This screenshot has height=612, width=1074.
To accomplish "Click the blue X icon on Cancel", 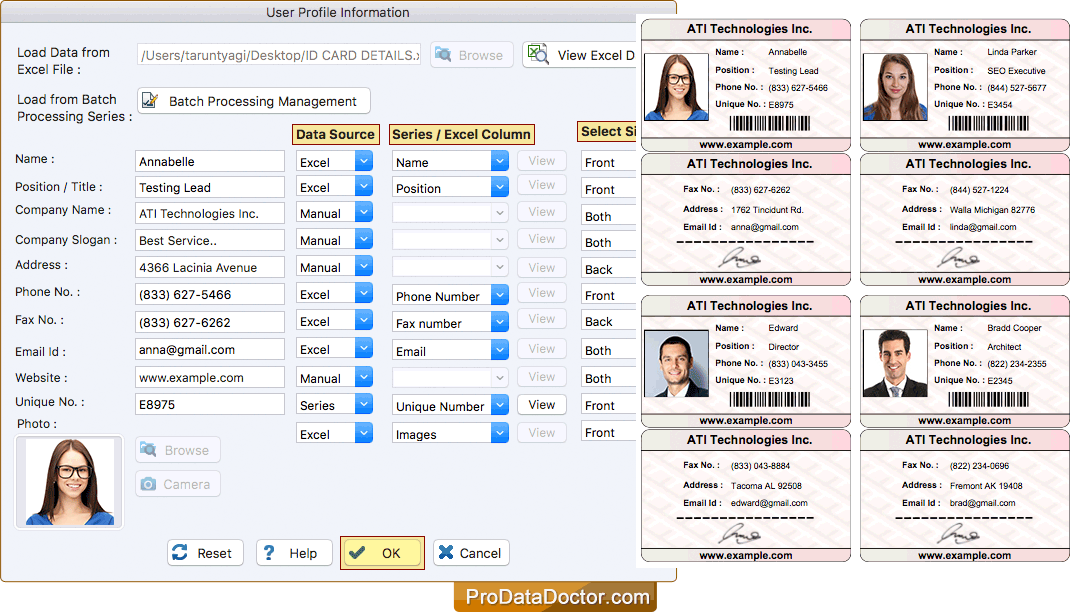I will pyautogui.click(x=446, y=552).
